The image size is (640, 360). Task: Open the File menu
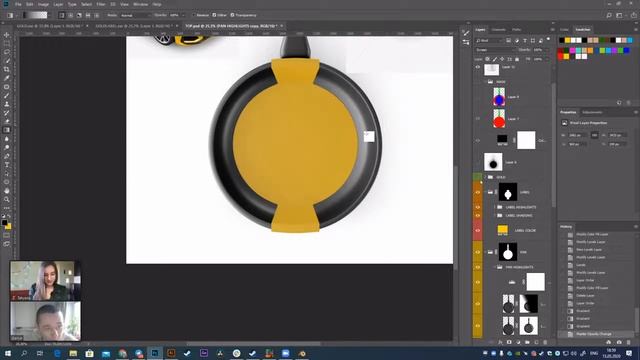click(18, 4)
